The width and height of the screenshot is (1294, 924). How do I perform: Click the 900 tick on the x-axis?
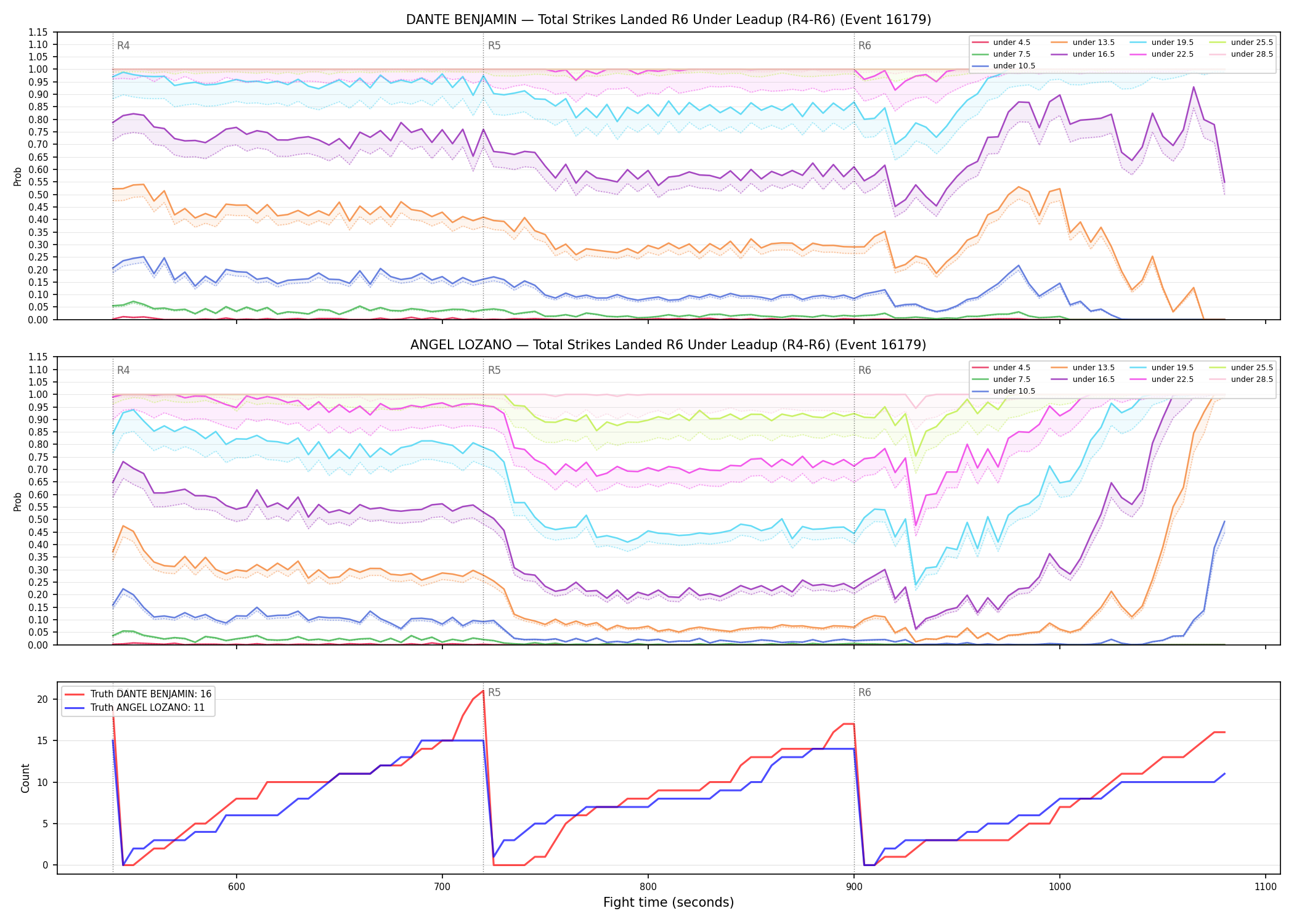(854, 886)
